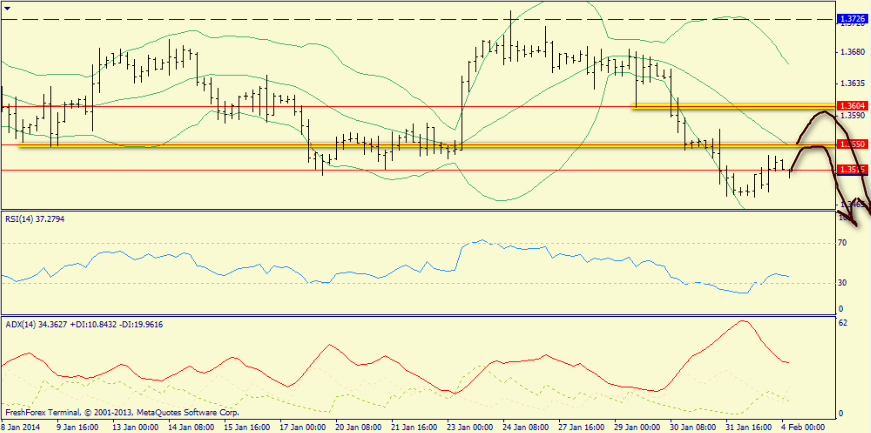Click the ADX scale value 62

pyautogui.click(x=842, y=323)
